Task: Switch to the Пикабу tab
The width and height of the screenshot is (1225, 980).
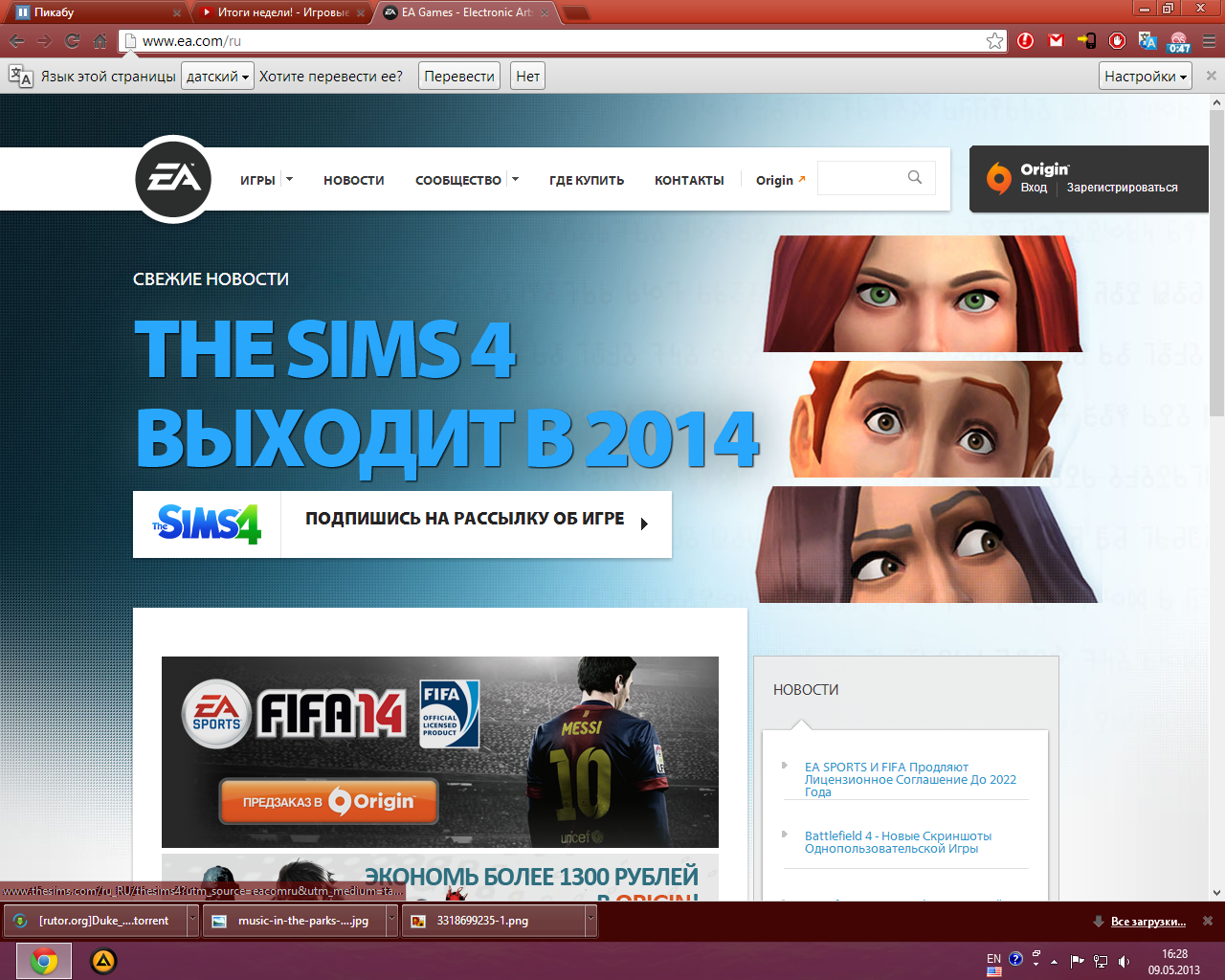Action: pos(96,12)
